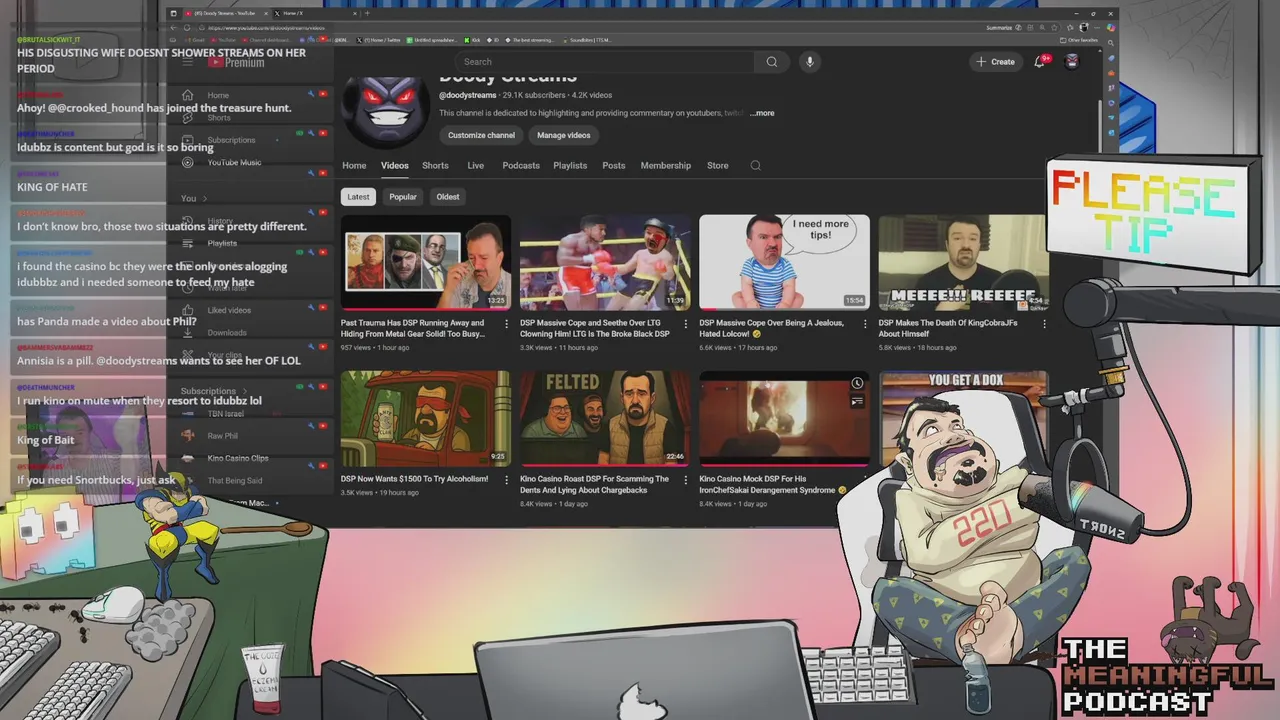The height and width of the screenshot is (720, 1280).
Task: Open options menu for Past Trauma video
Action: pos(506,324)
